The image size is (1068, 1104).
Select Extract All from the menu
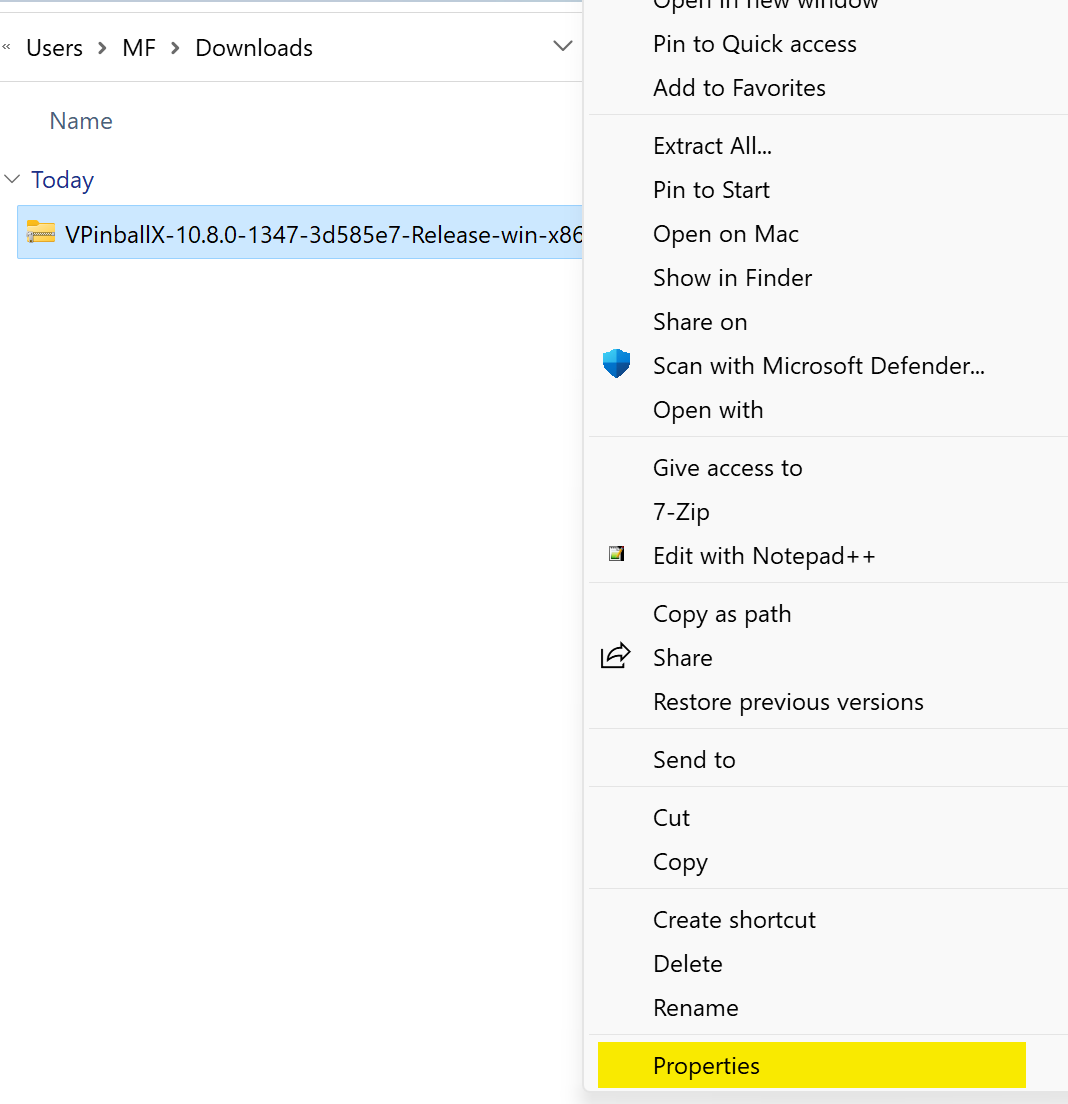[712, 145]
